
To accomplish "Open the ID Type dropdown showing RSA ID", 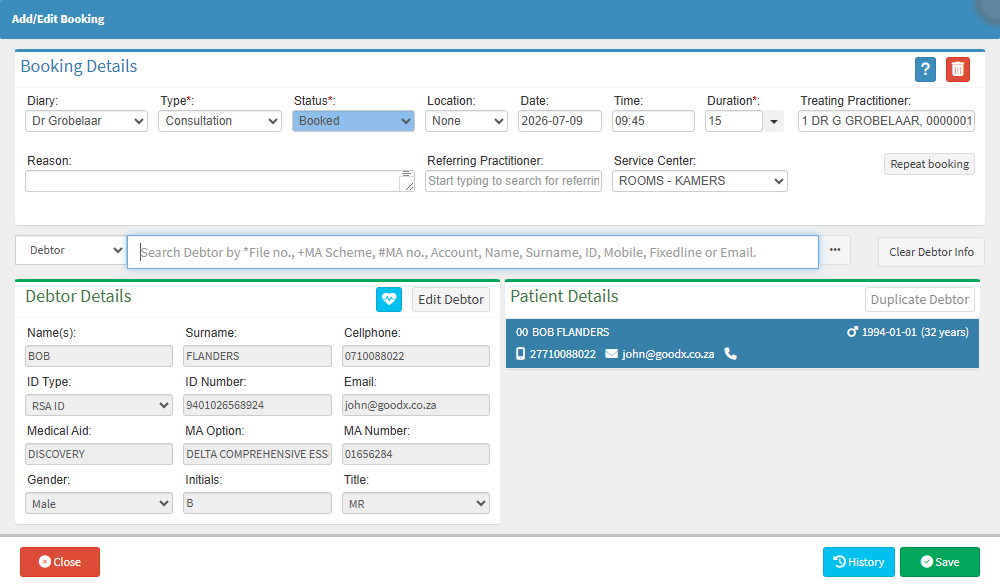I will 99,405.
